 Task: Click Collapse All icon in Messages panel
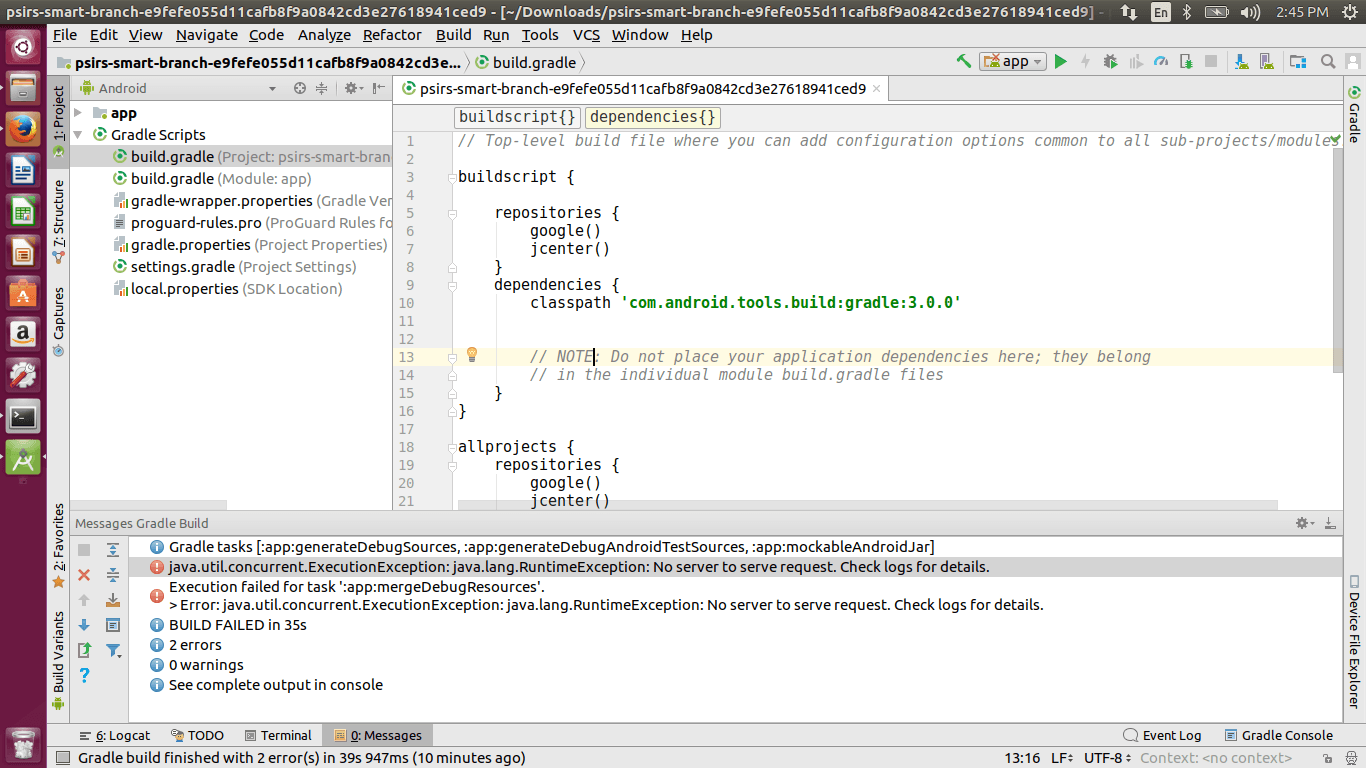coord(113,575)
